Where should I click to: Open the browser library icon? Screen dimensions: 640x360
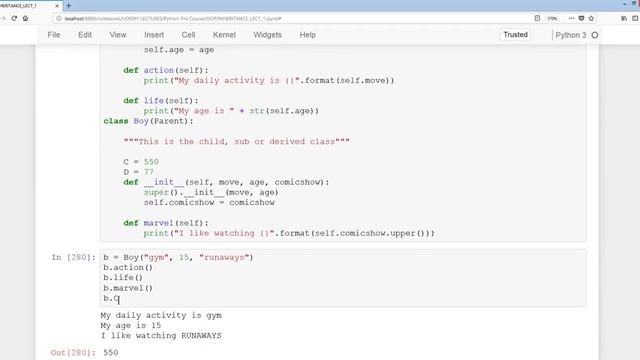click(624, 18)
